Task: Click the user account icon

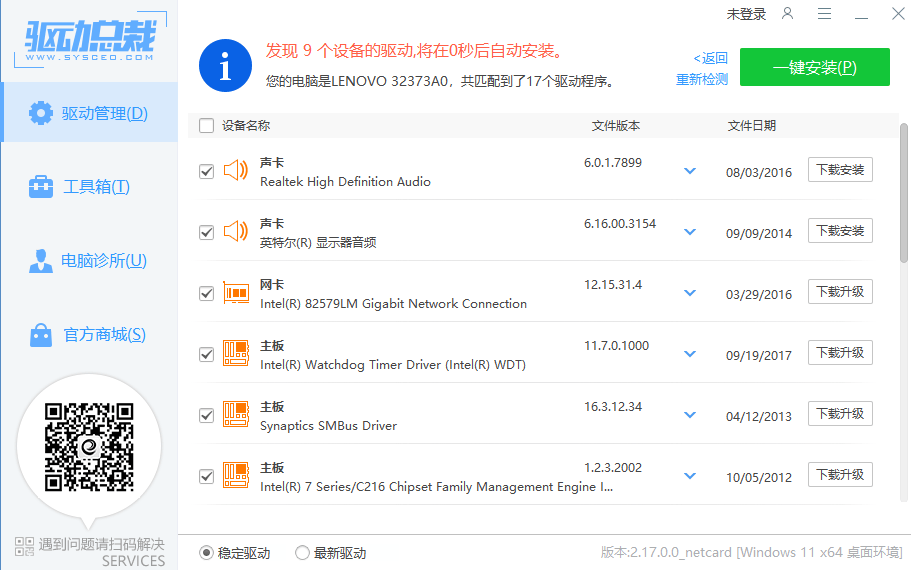Action: pyautogui.click(x=787, y=13)
